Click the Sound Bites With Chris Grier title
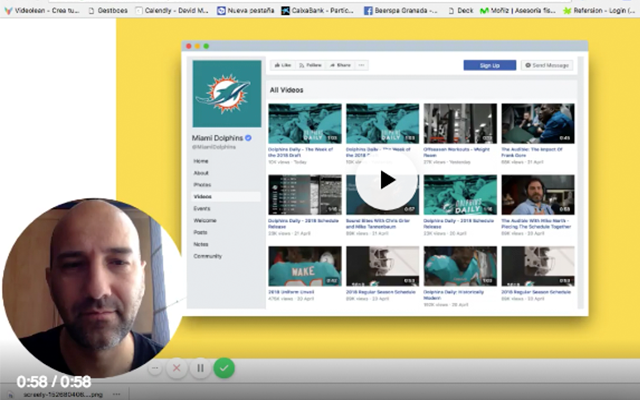Viewport: 640px width, 400px height. click(378, 224)
